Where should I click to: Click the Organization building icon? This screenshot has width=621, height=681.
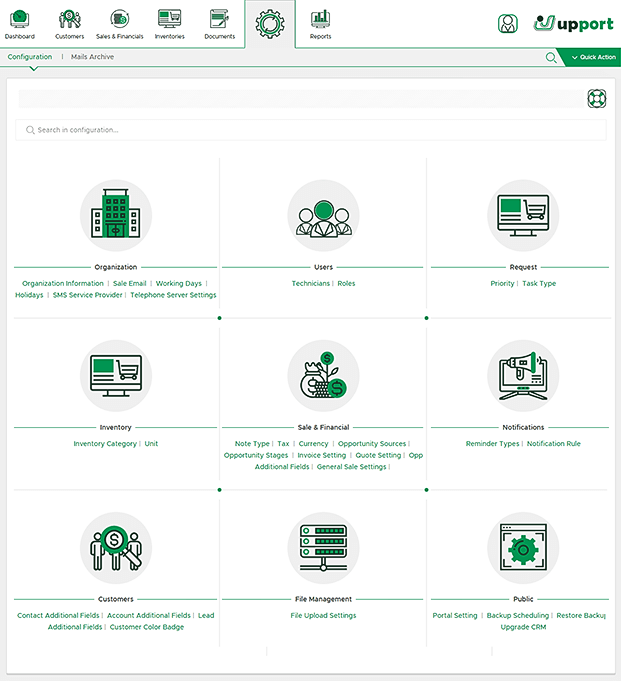coord(116,215)
